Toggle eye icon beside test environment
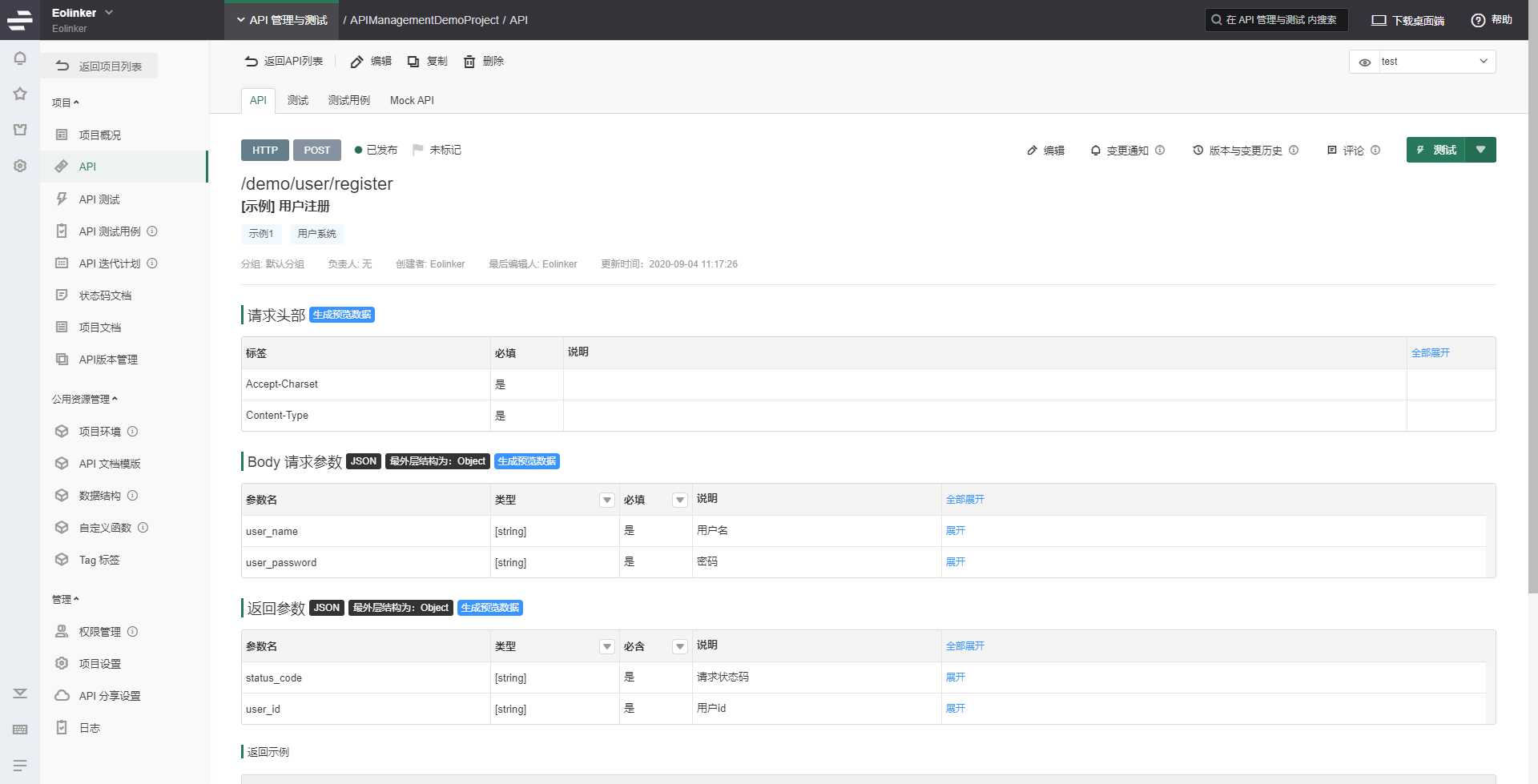1538x784 pixels. coord(1365,62)
